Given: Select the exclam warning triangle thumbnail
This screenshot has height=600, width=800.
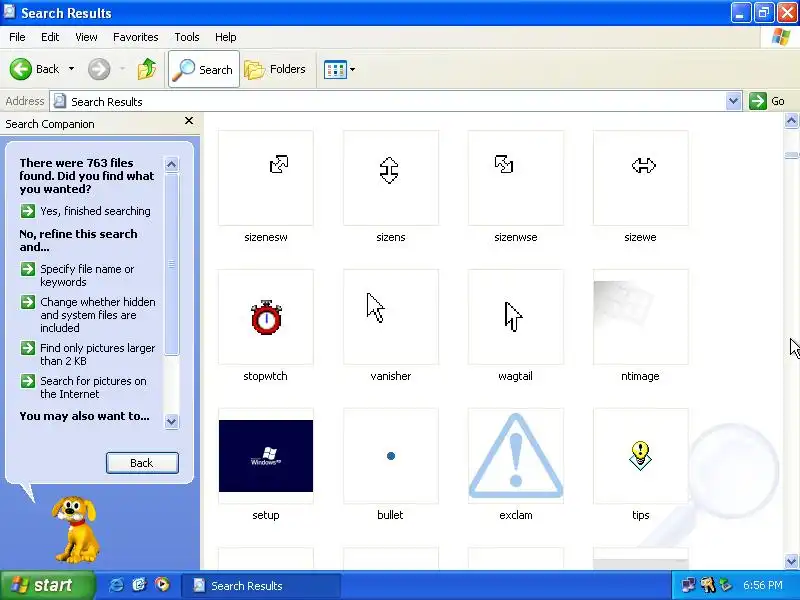Looking at the screenshot, I should 516,456.
